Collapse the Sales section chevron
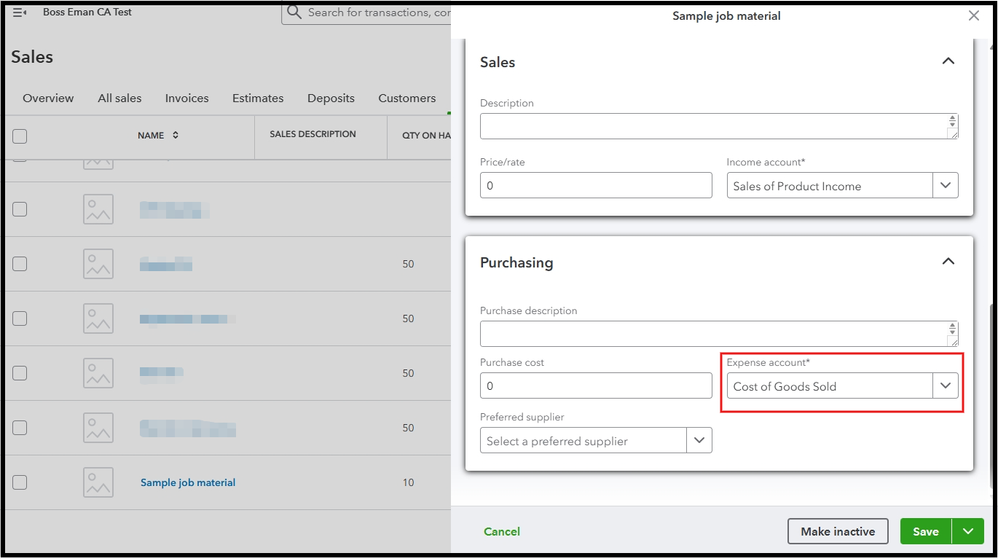Screen dimensions: 998x559 (948, 62)
